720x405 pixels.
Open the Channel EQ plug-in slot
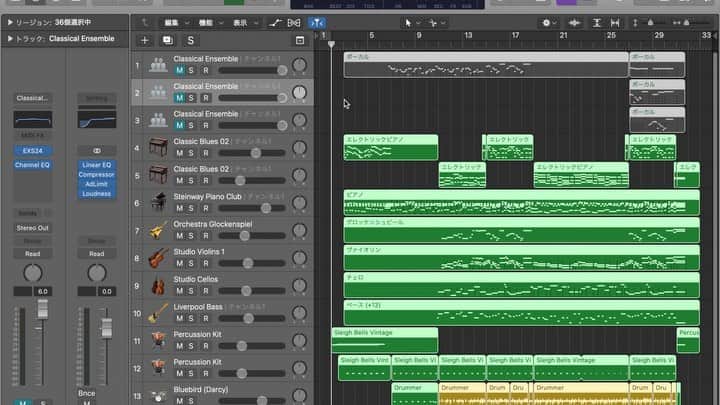pos(32,165)
